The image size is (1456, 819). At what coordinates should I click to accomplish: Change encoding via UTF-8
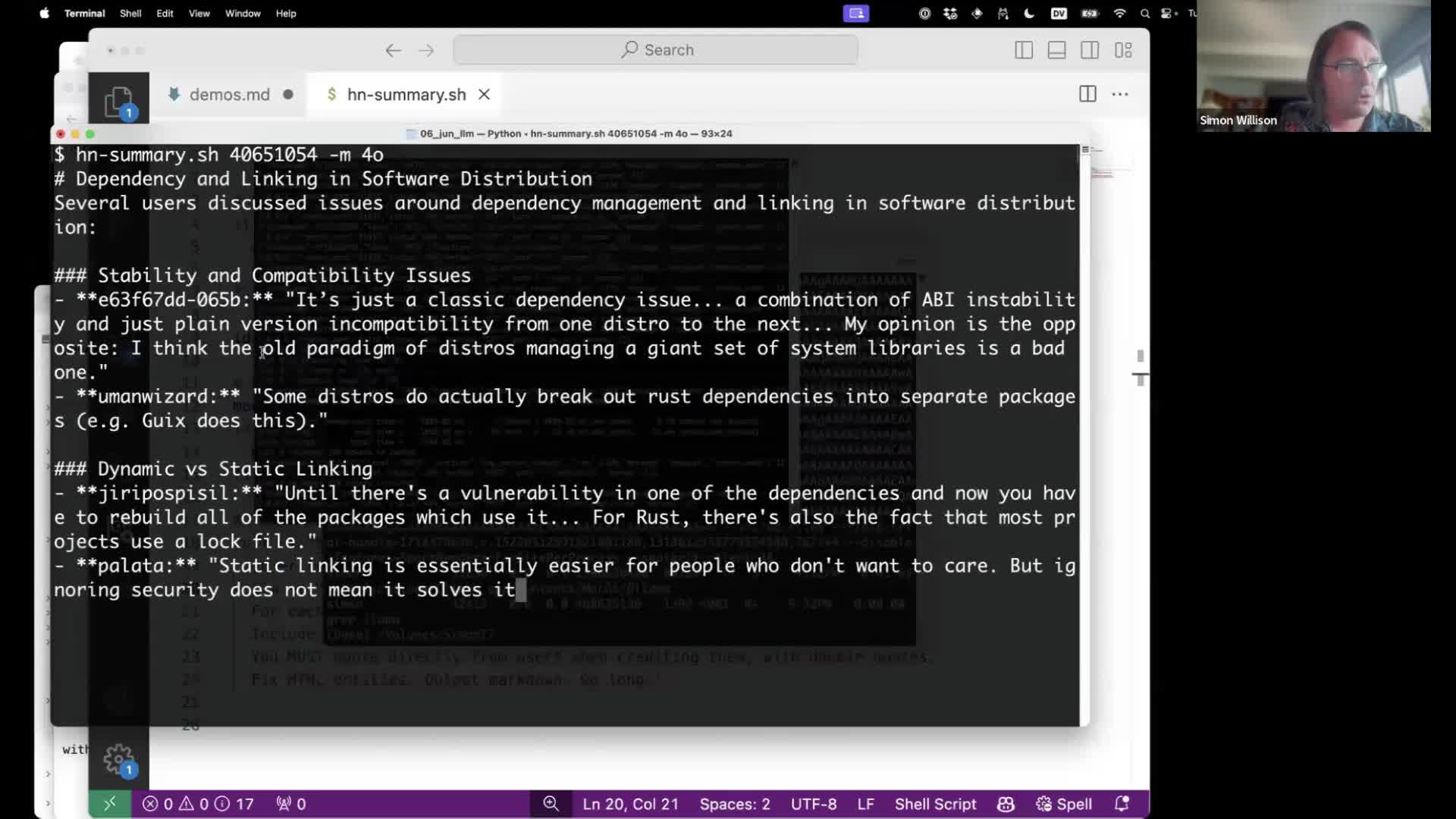pos(814,804)
